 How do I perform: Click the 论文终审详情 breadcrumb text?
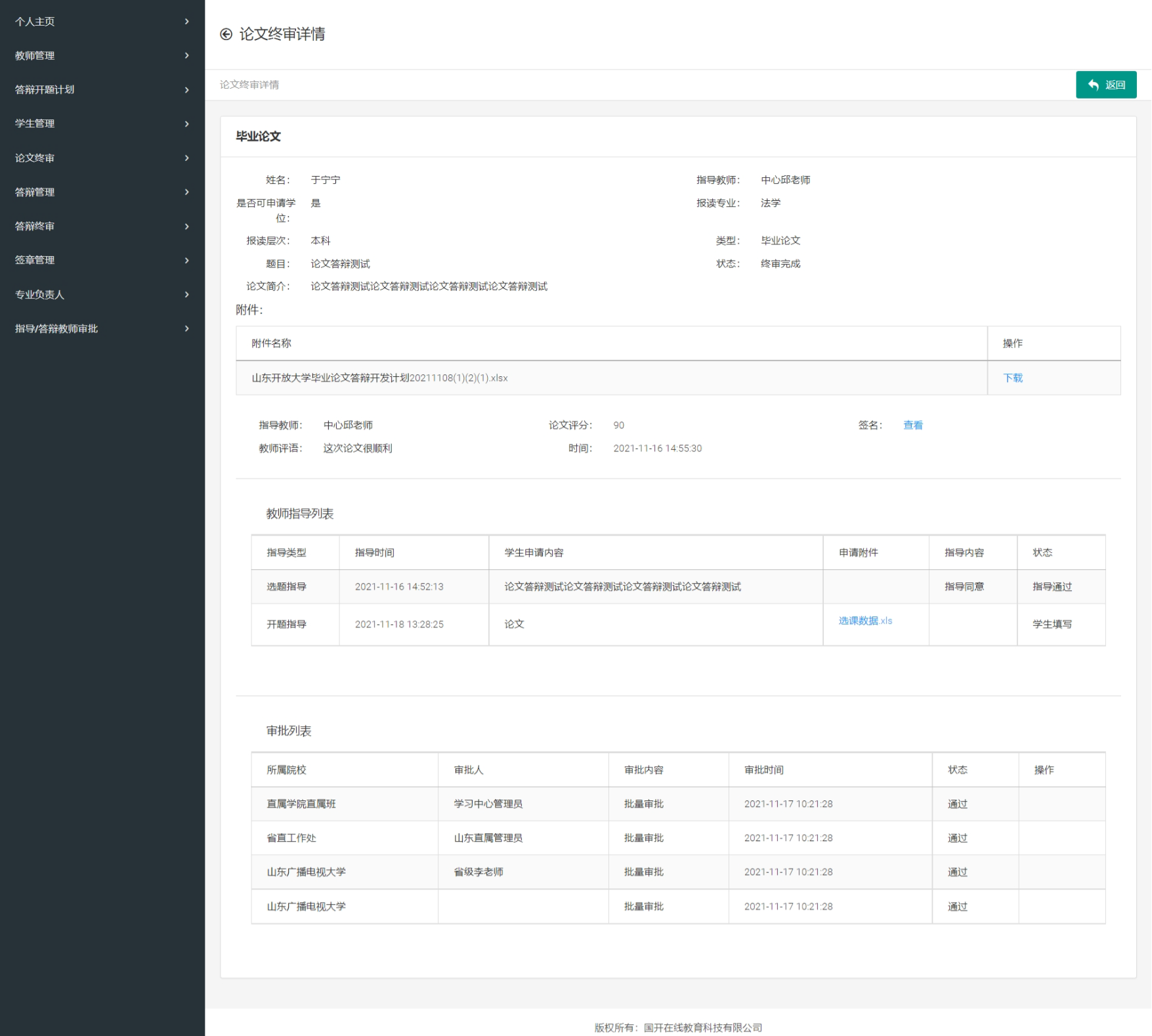click(x=249, y=85)
